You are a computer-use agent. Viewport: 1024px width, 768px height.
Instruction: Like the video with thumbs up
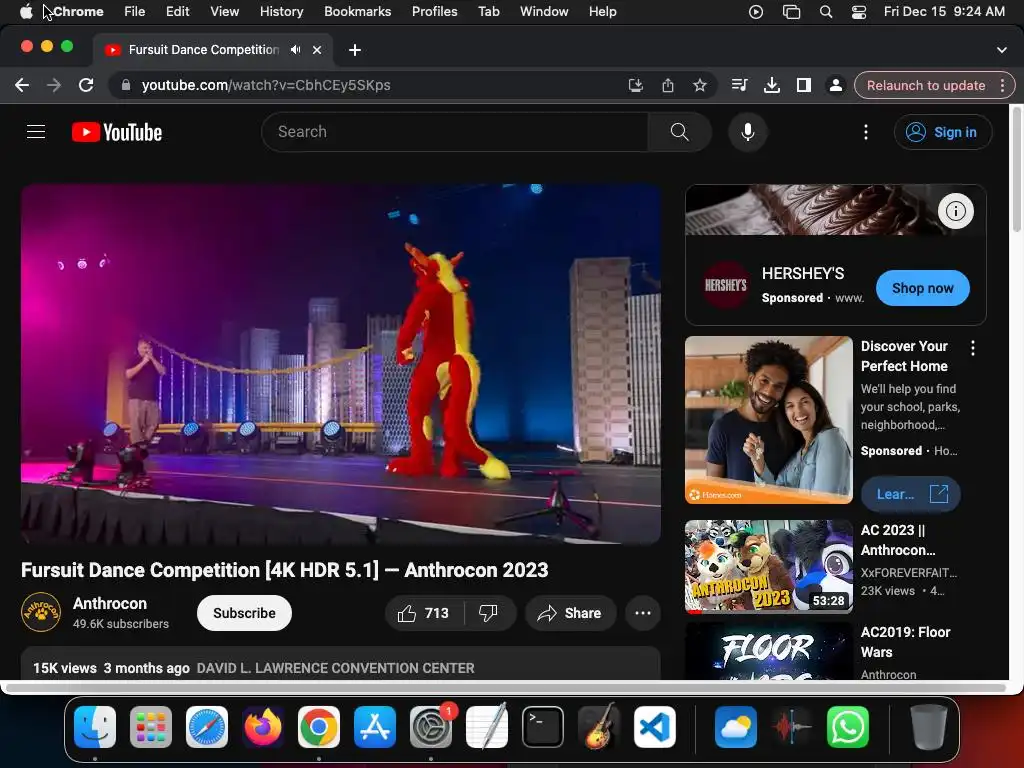pyautogui.click(x=424, y=613)
